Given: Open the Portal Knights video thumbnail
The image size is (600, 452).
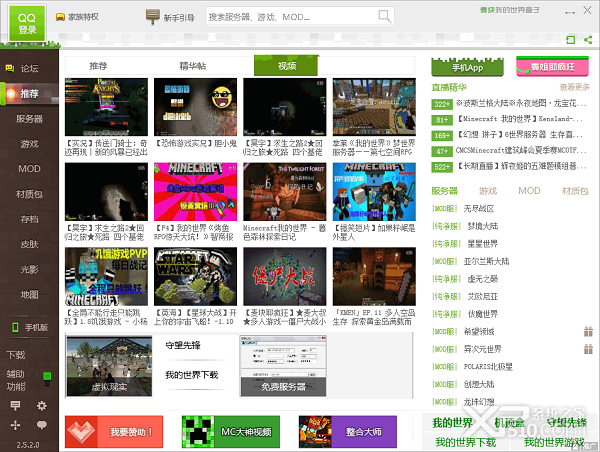Looking at the screenshot, I should pos(106,107).
